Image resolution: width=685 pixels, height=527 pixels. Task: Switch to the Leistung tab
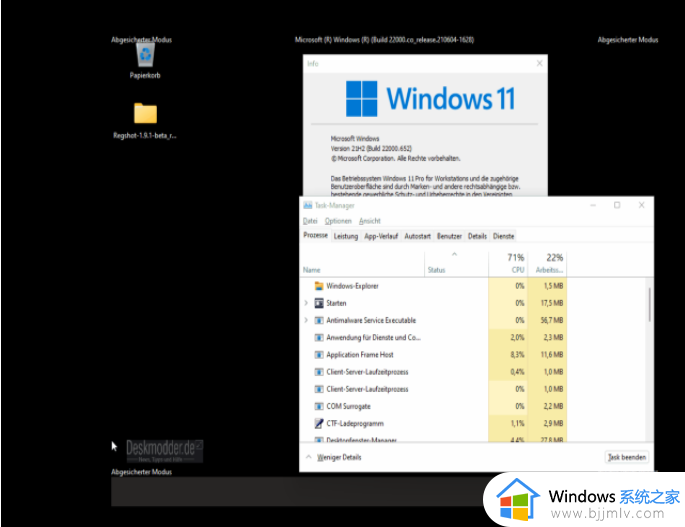tap(346, 236)
